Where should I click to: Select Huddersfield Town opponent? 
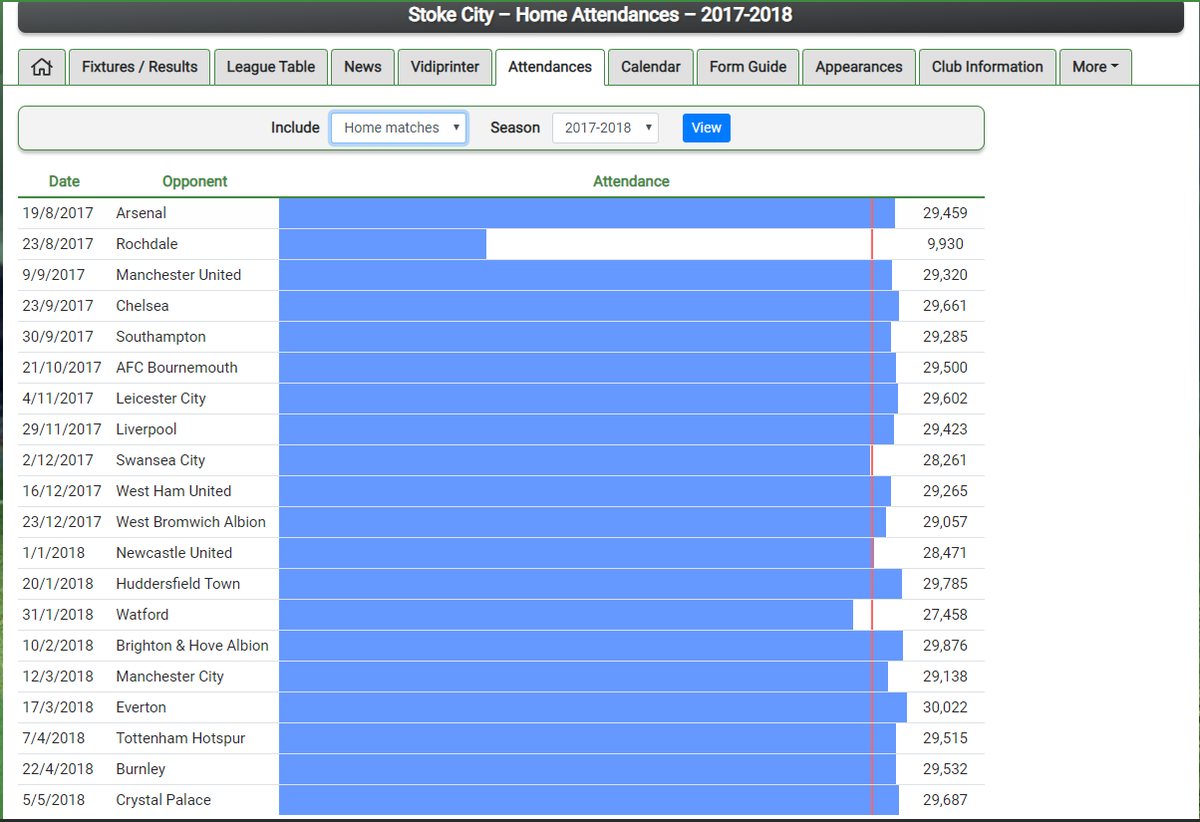178,584
